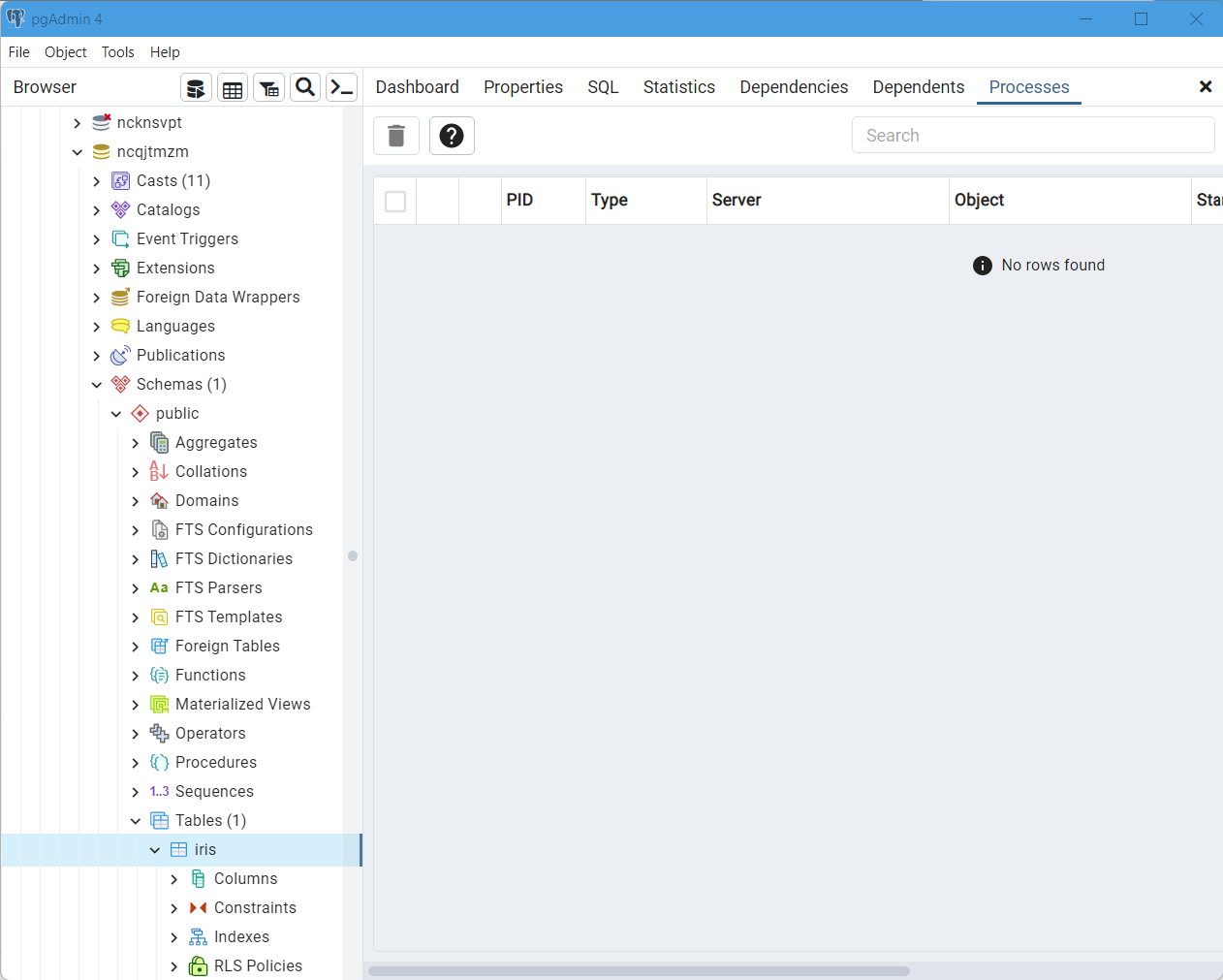Close the Processes panel with X

pyautogui.click(x=1206, y=86)
